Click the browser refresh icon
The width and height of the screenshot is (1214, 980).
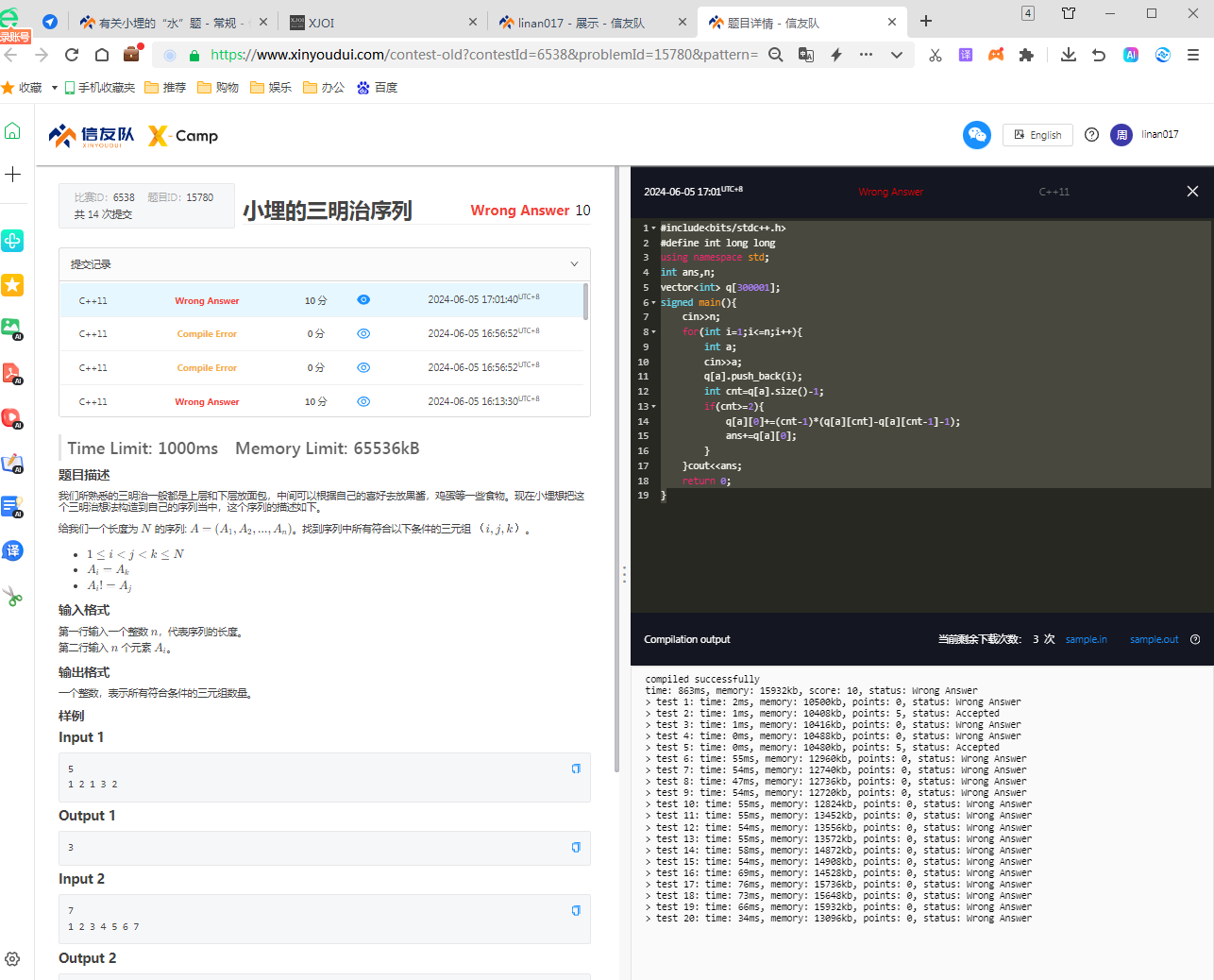tap(72, 55)
